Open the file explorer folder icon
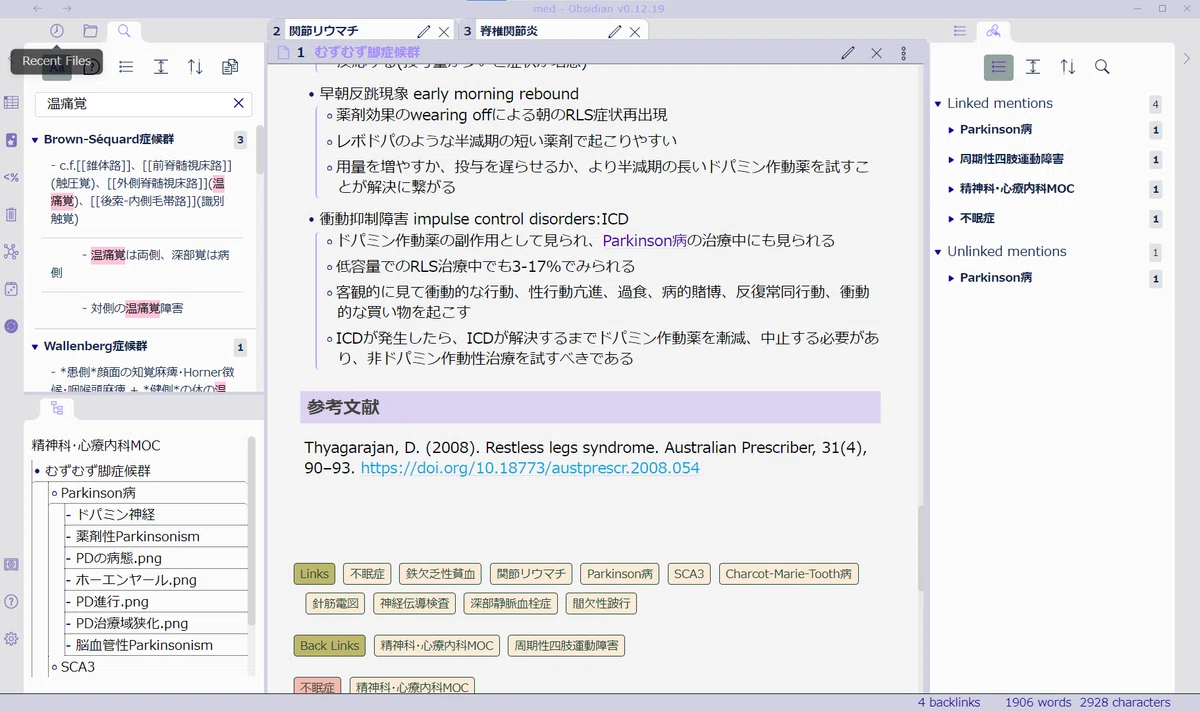 tap(90, 31)
